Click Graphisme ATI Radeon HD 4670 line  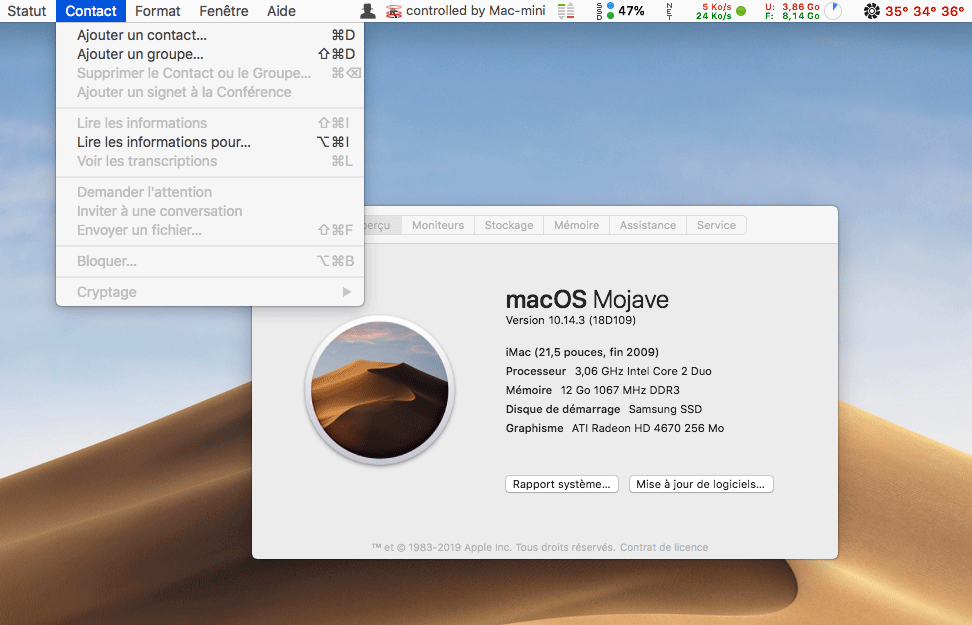614,428
